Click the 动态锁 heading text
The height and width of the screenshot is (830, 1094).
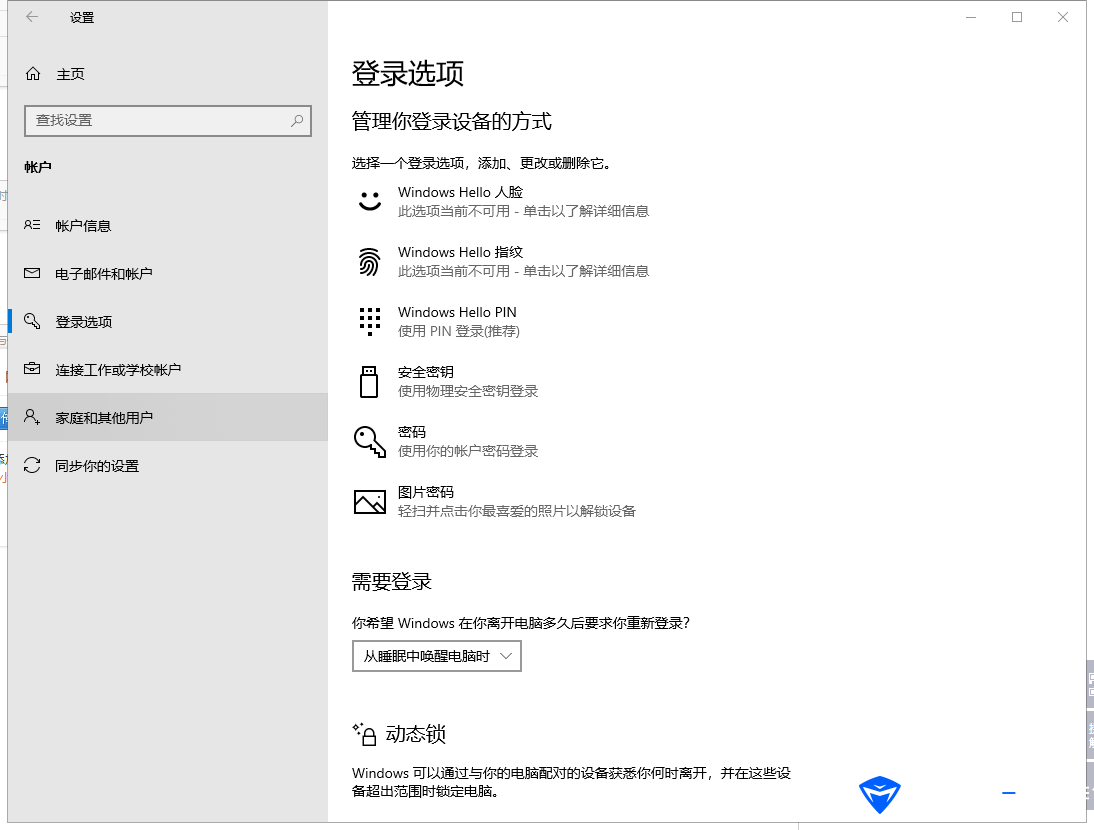point(415,734)
